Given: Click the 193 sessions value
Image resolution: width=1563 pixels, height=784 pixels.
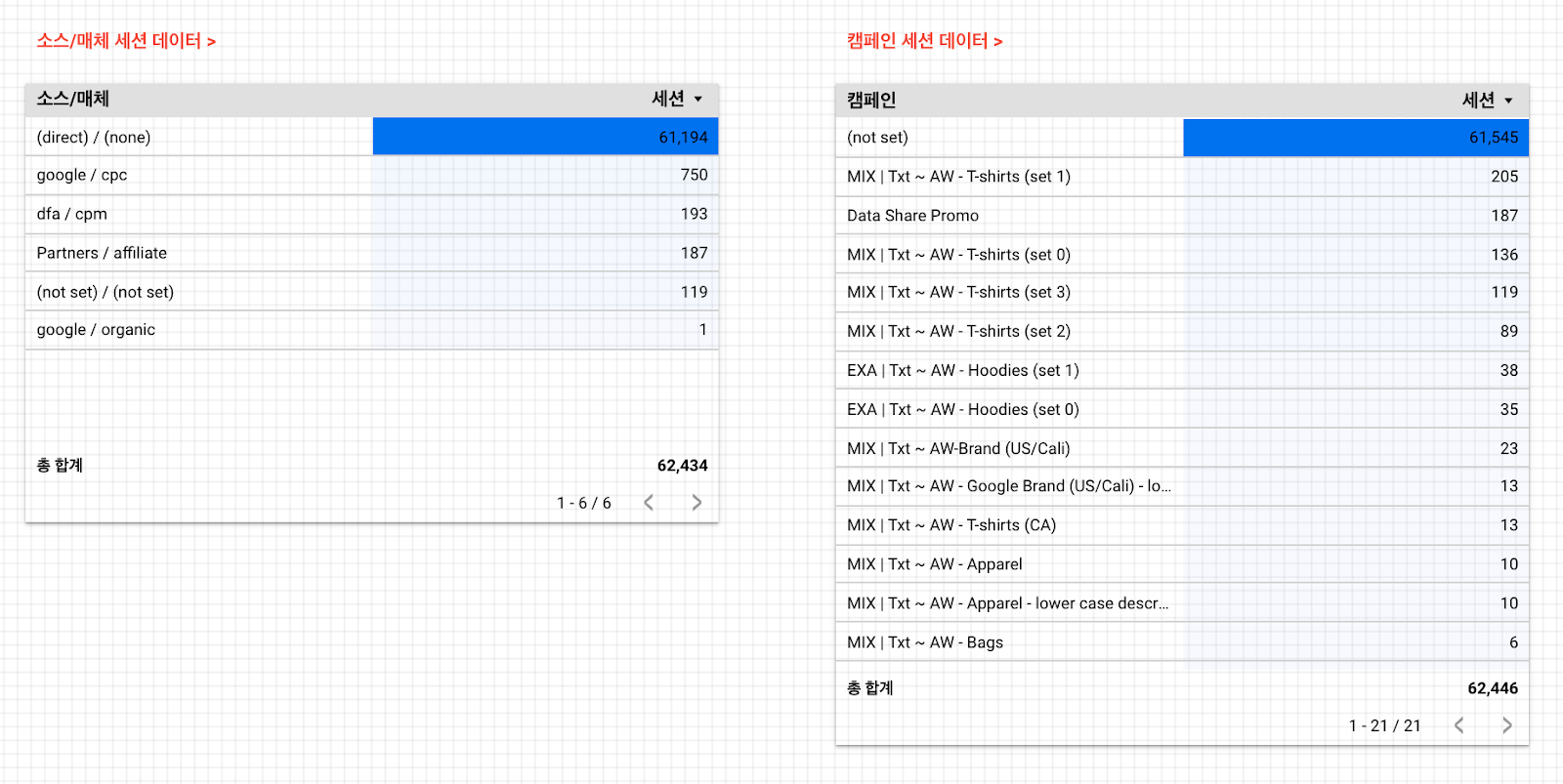Looking at the screenshot, I should coord(695,214).
